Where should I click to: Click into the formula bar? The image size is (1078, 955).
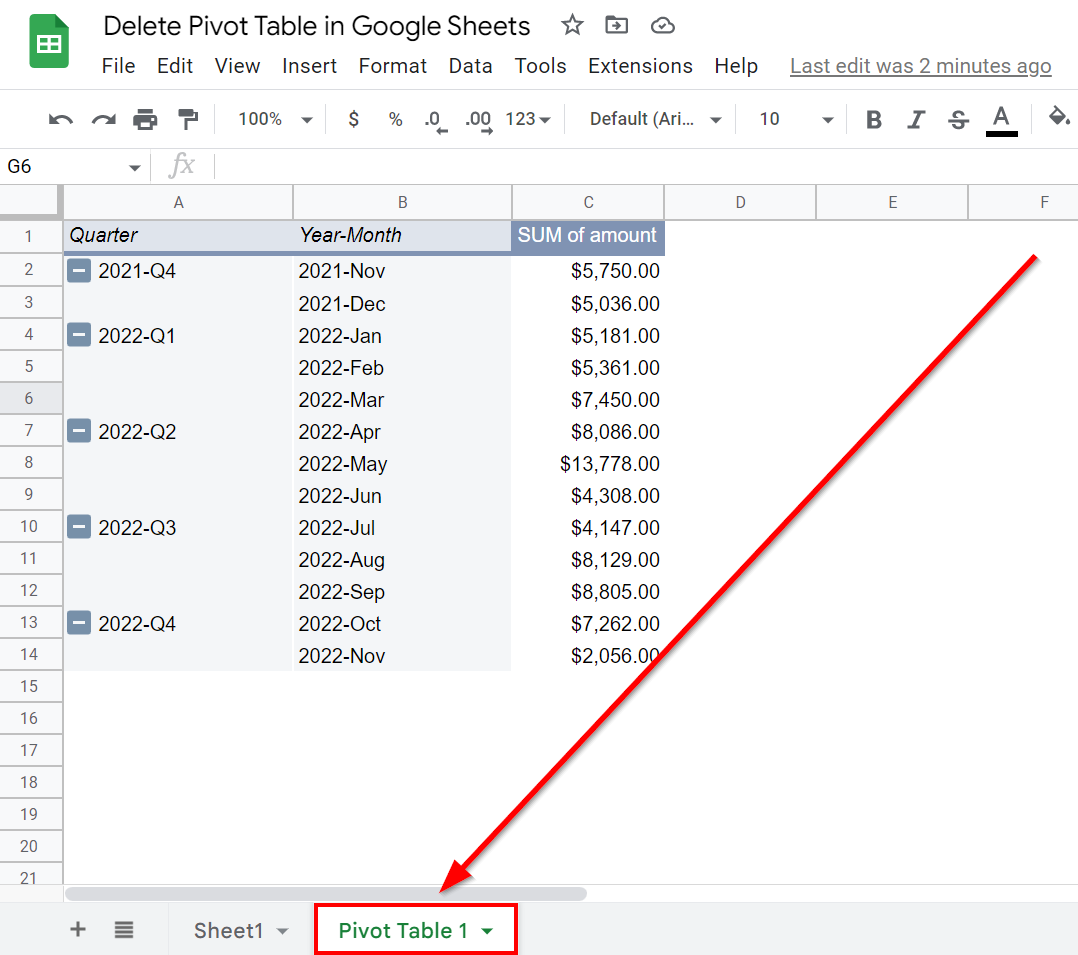(x=646, y=166)
